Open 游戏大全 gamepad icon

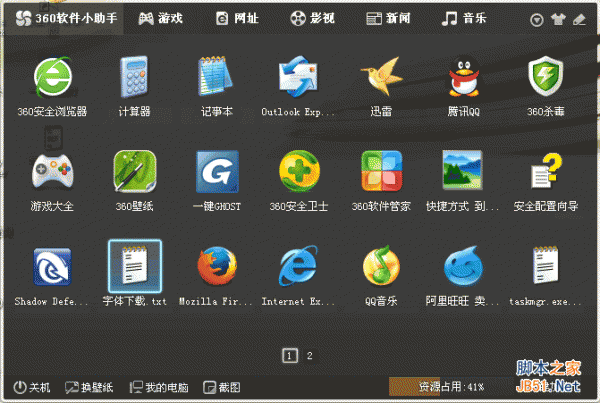click(52, 171)
